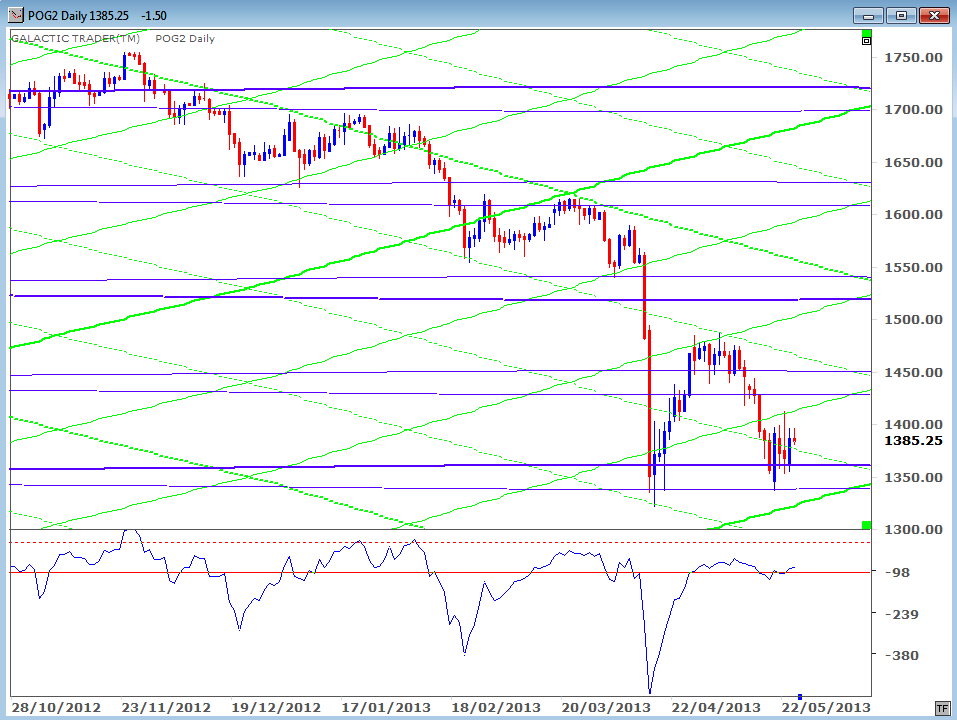957x720 pixels.
Task: Click the 1650.00 price level label
Action: click(913, 162)
